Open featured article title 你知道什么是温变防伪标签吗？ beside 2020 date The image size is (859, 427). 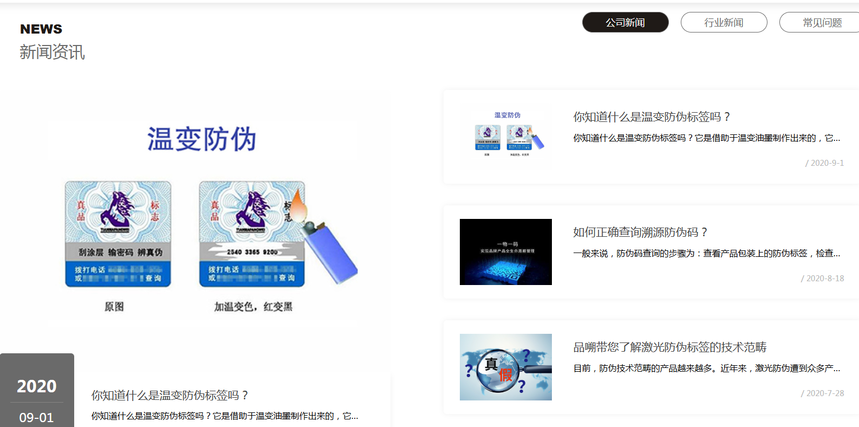tap(170, 395)
